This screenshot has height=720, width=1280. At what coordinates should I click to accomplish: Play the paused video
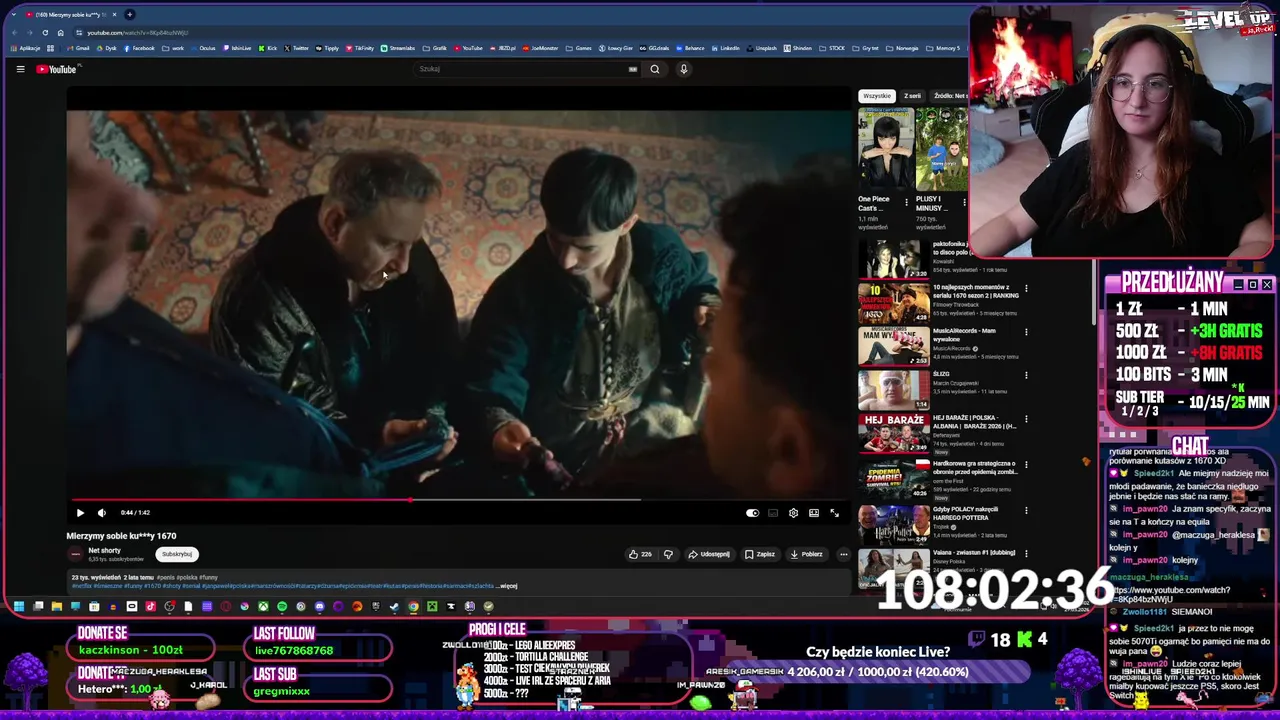coord(80,513)
